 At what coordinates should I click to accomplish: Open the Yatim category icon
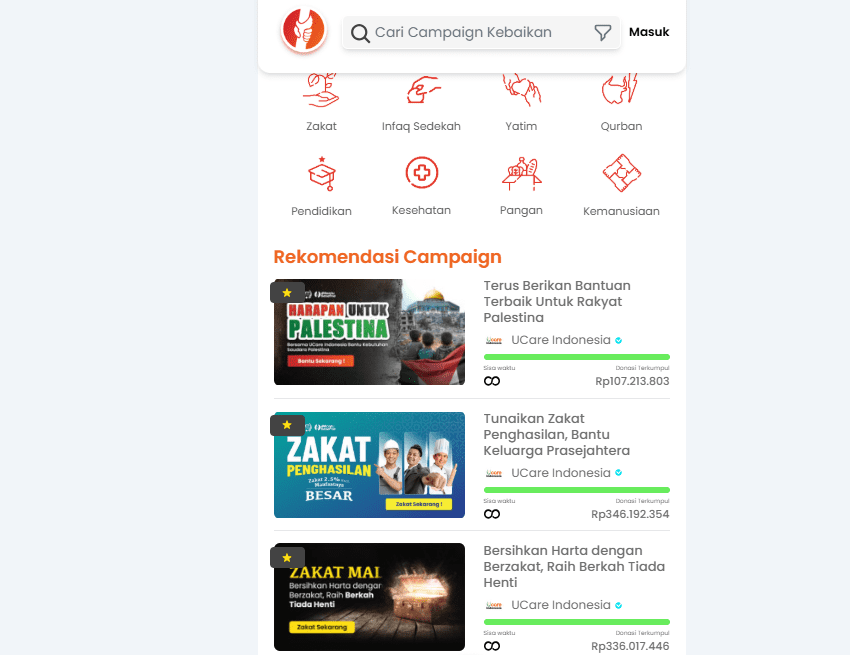521,91
